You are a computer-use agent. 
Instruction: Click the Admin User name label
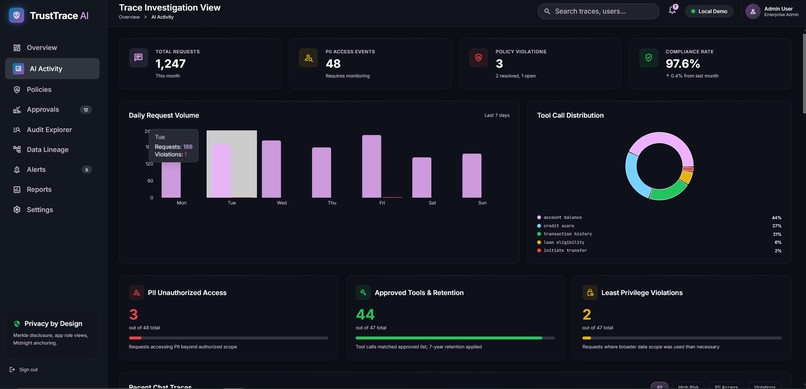[x=778, y=9]
